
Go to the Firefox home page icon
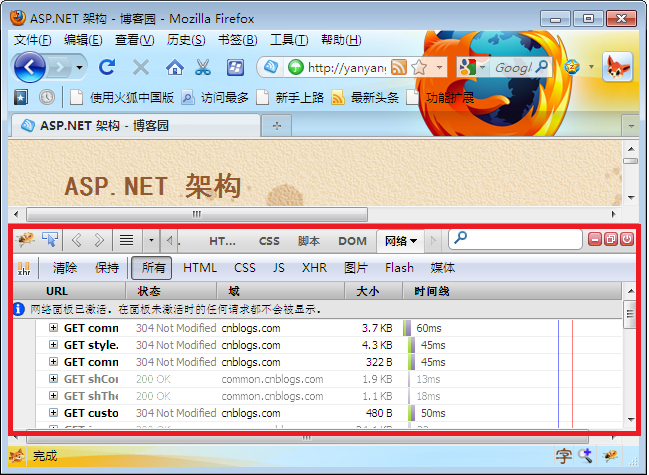click(x=175, y=67)
